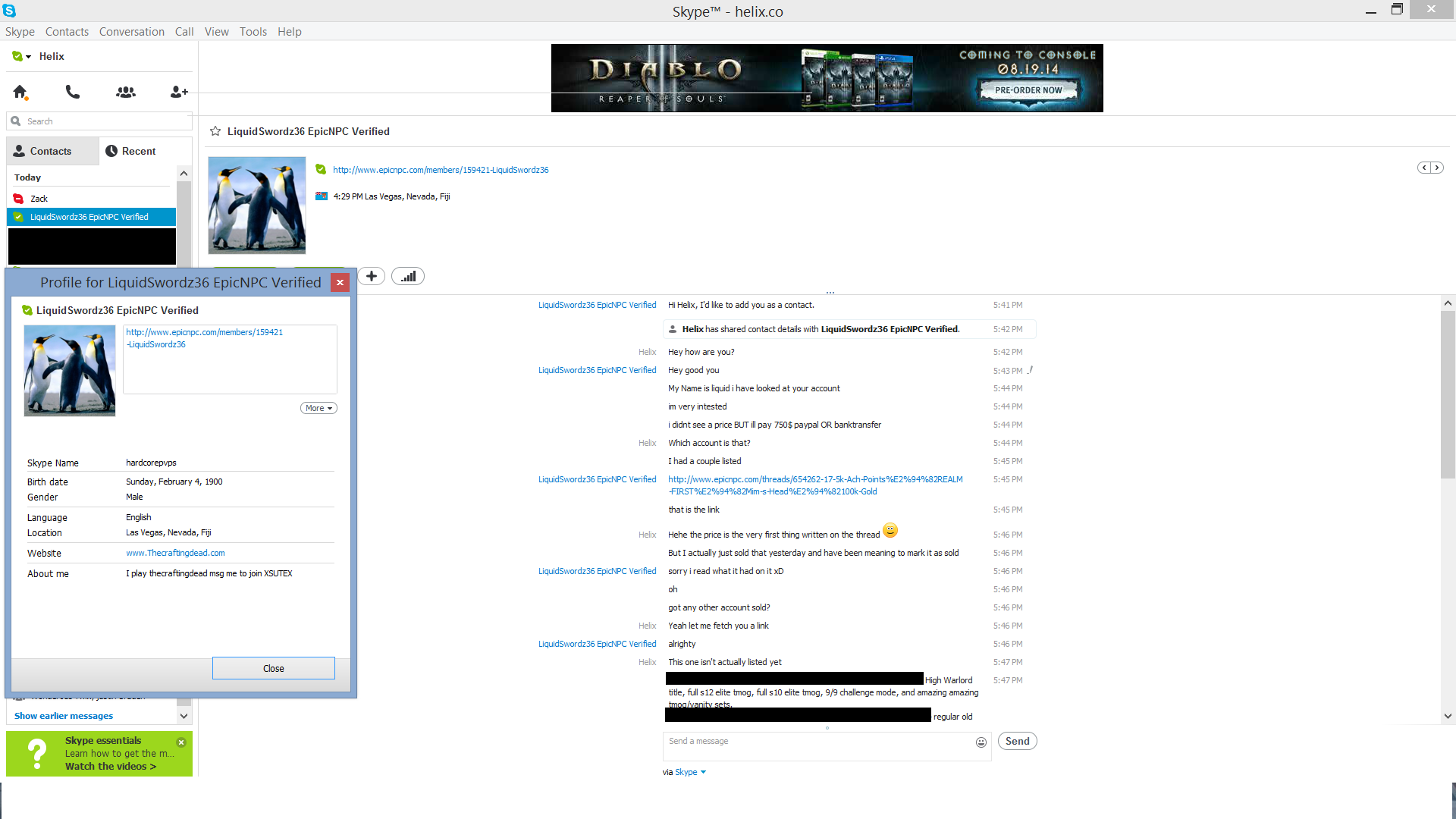Switch to the Contacts tab
Screen dimensions: 1456x819
point(53,151)
